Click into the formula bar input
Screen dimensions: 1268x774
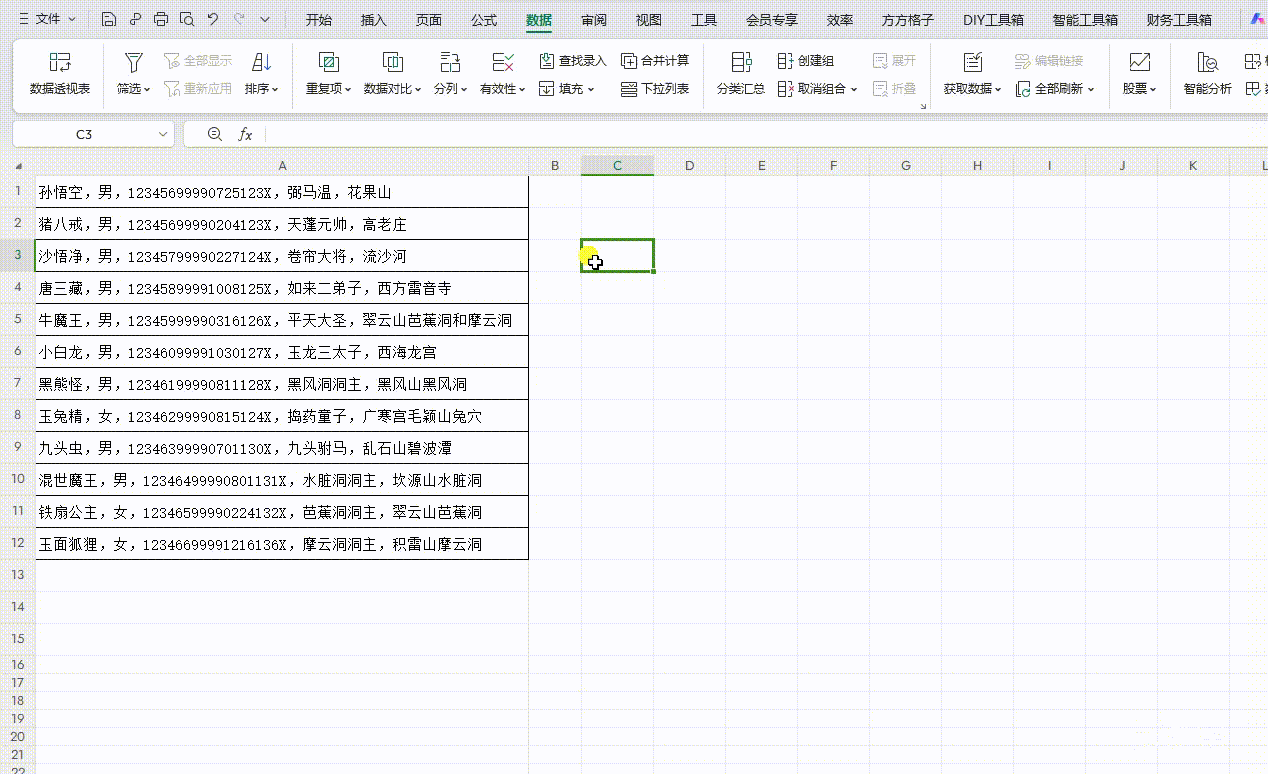click(x=765, y=134)
